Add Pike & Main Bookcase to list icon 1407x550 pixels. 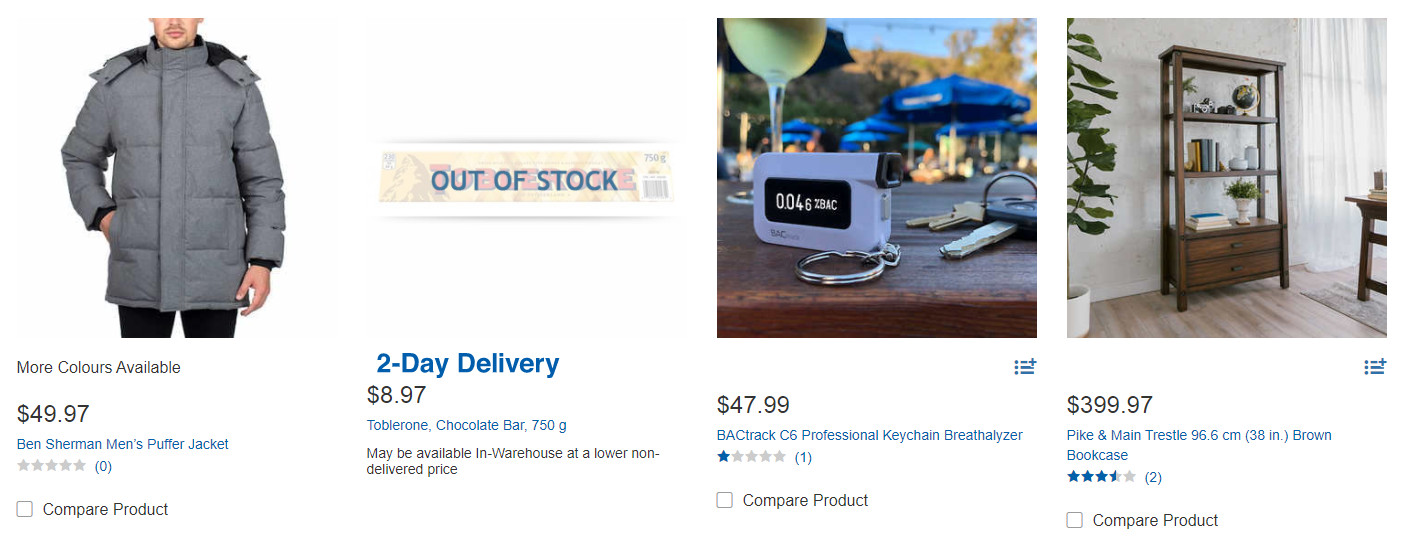pyautogui.click(x=1375, y=367)
